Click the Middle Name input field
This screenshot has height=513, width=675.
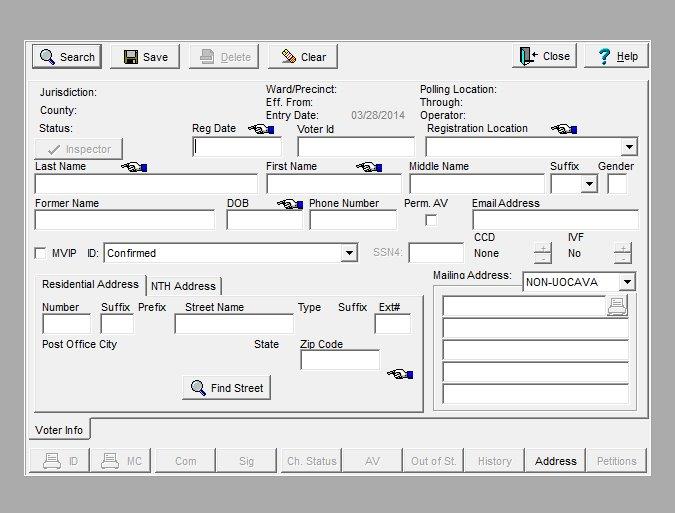click(x=477, y=184)
